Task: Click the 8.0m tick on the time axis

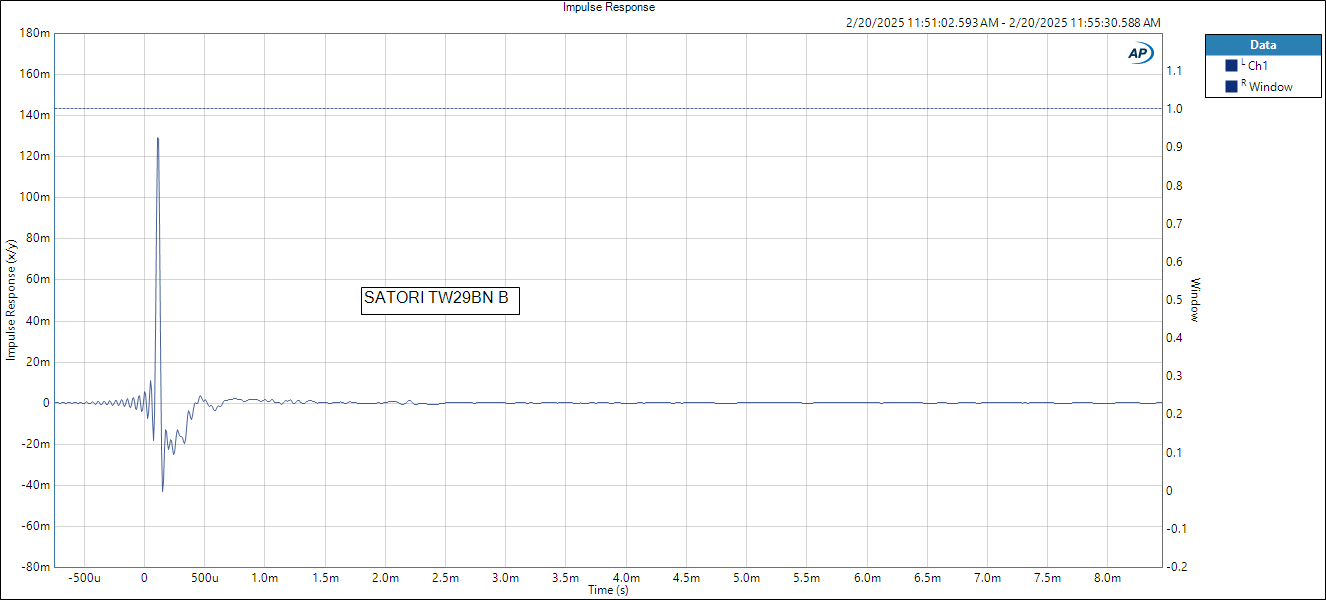Action: point(1108,578)
